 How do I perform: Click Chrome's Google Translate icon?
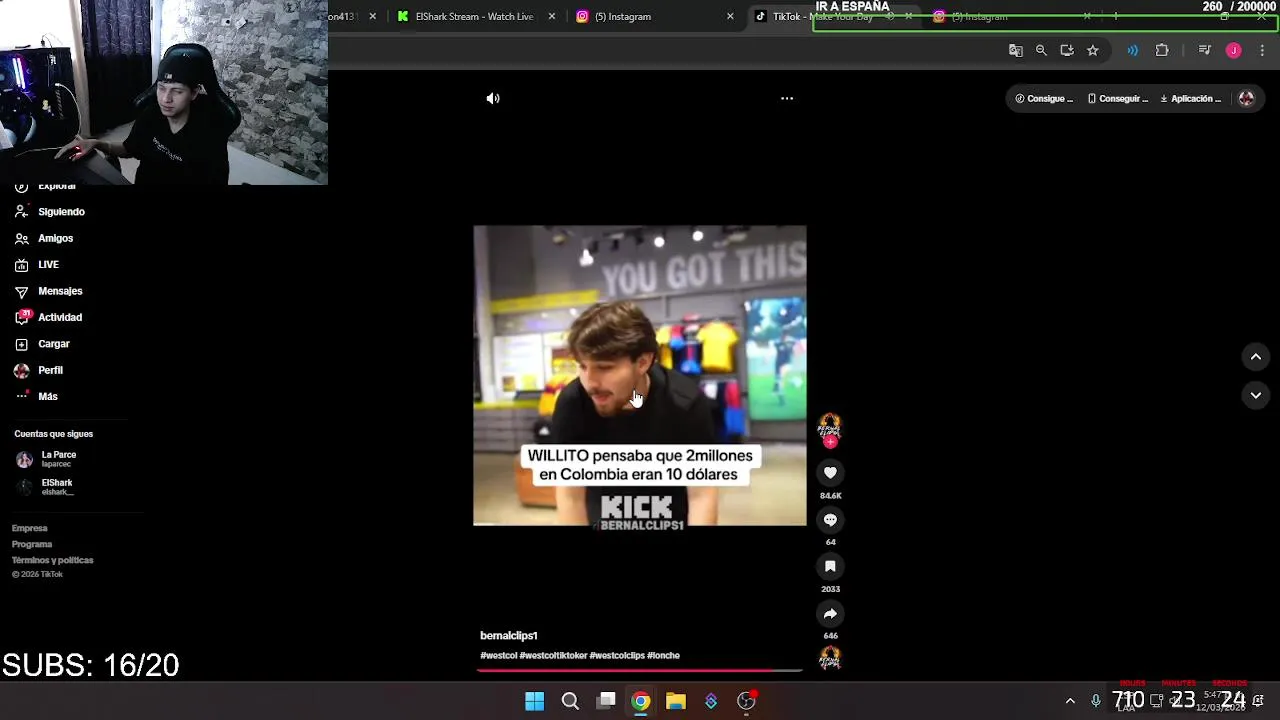(x=1016, y=50)
